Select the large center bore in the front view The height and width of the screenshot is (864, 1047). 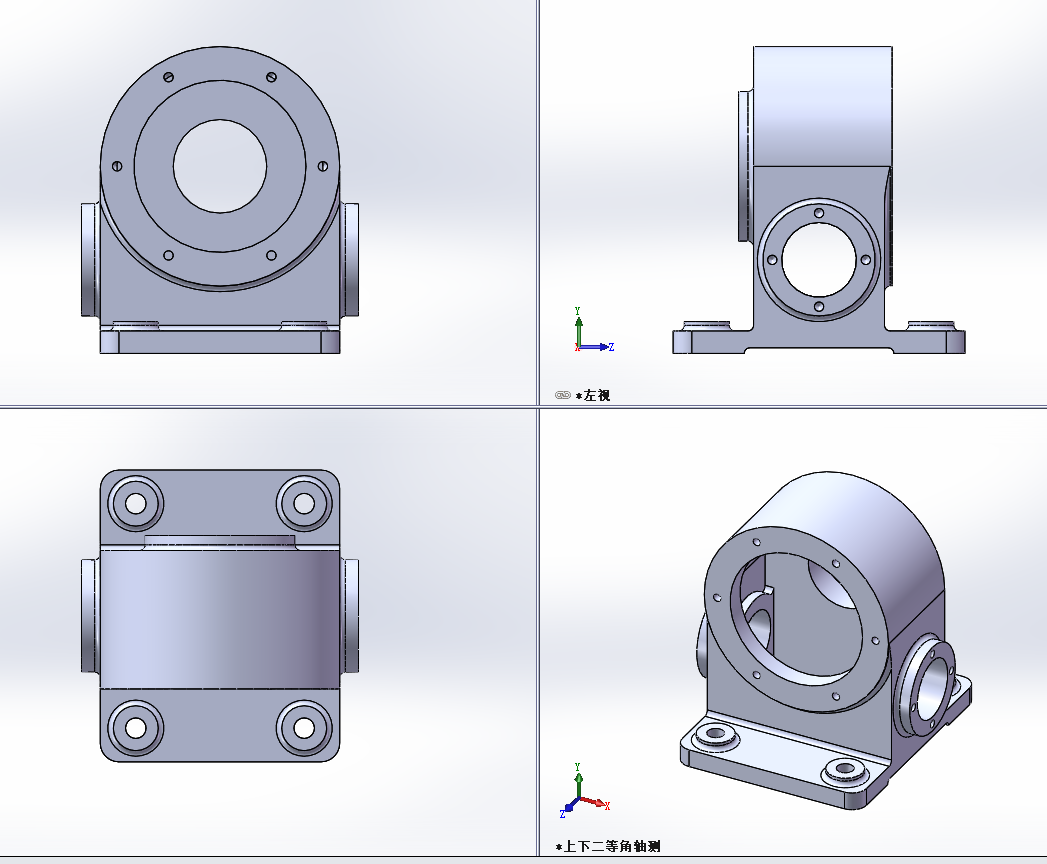tap(220, 166)
